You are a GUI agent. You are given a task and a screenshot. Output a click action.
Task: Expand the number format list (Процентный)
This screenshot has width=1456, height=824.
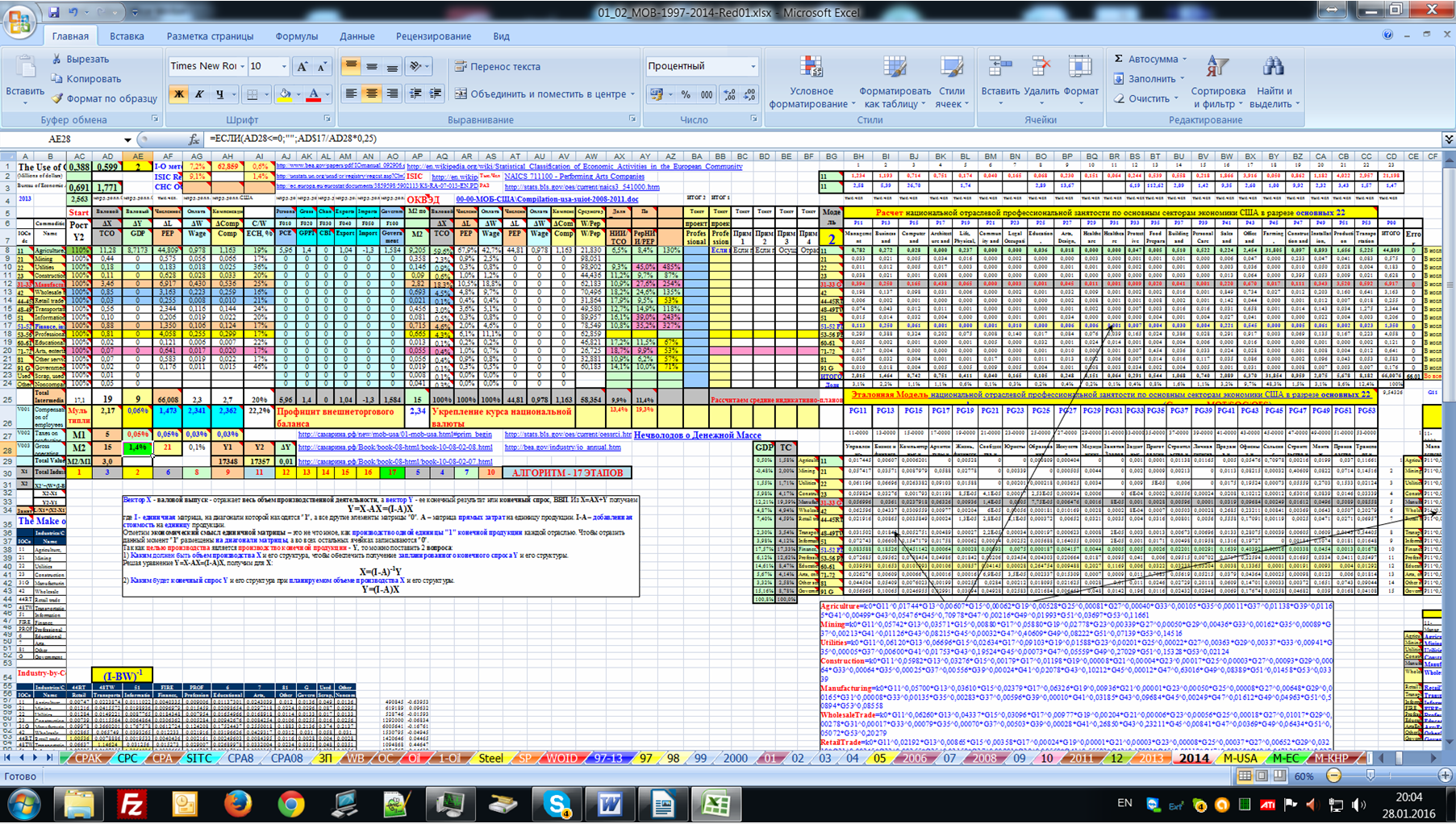click(753, 67)
